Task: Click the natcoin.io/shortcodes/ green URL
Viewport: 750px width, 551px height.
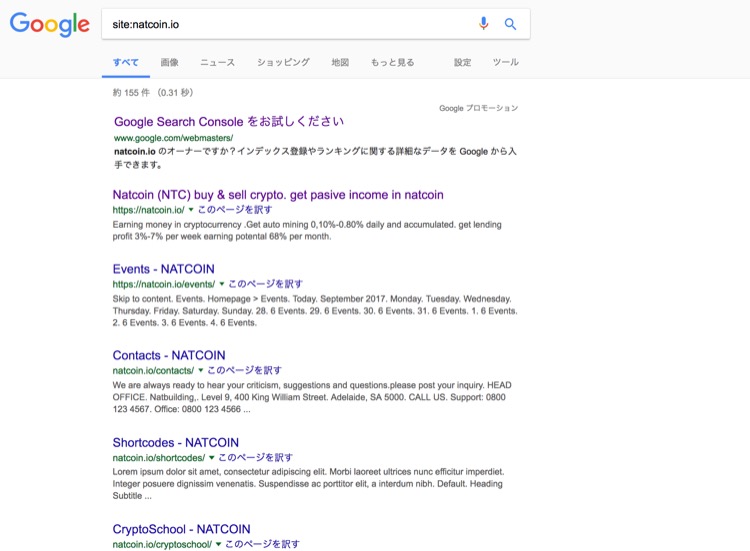Action: (x=159, y=457)
